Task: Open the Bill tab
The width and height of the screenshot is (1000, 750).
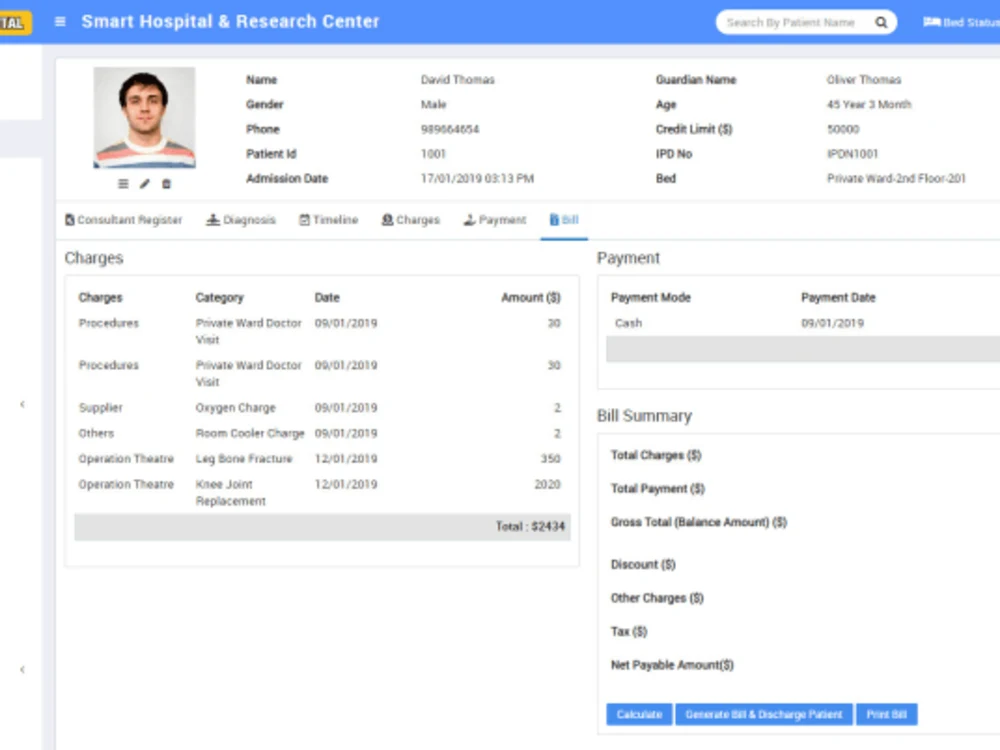Action: click(564, 219)
